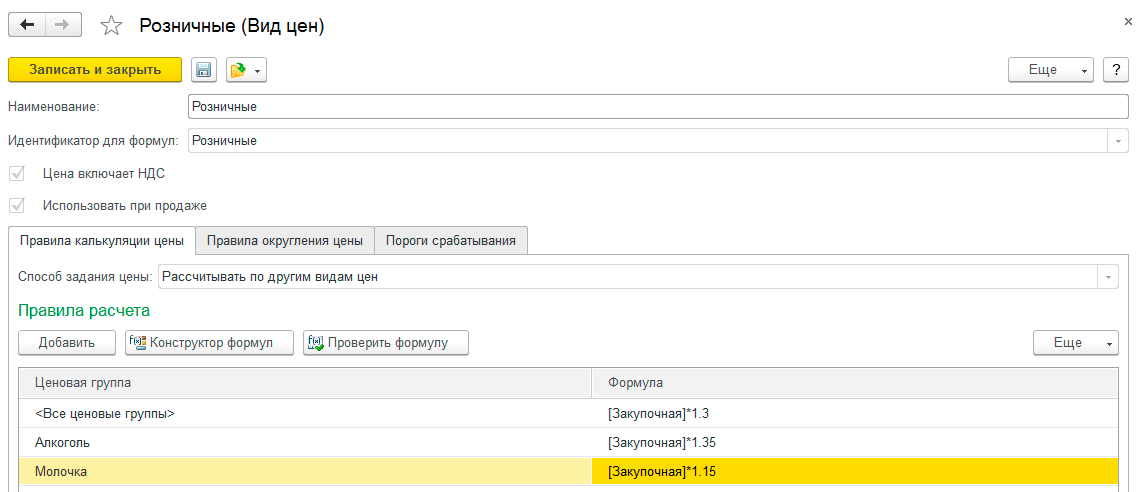This screenshot has height=492, width=1139.
Task: Expand Идентификатор для формул dropdown
Action: pyautogui.click(x=1117, y=141)
